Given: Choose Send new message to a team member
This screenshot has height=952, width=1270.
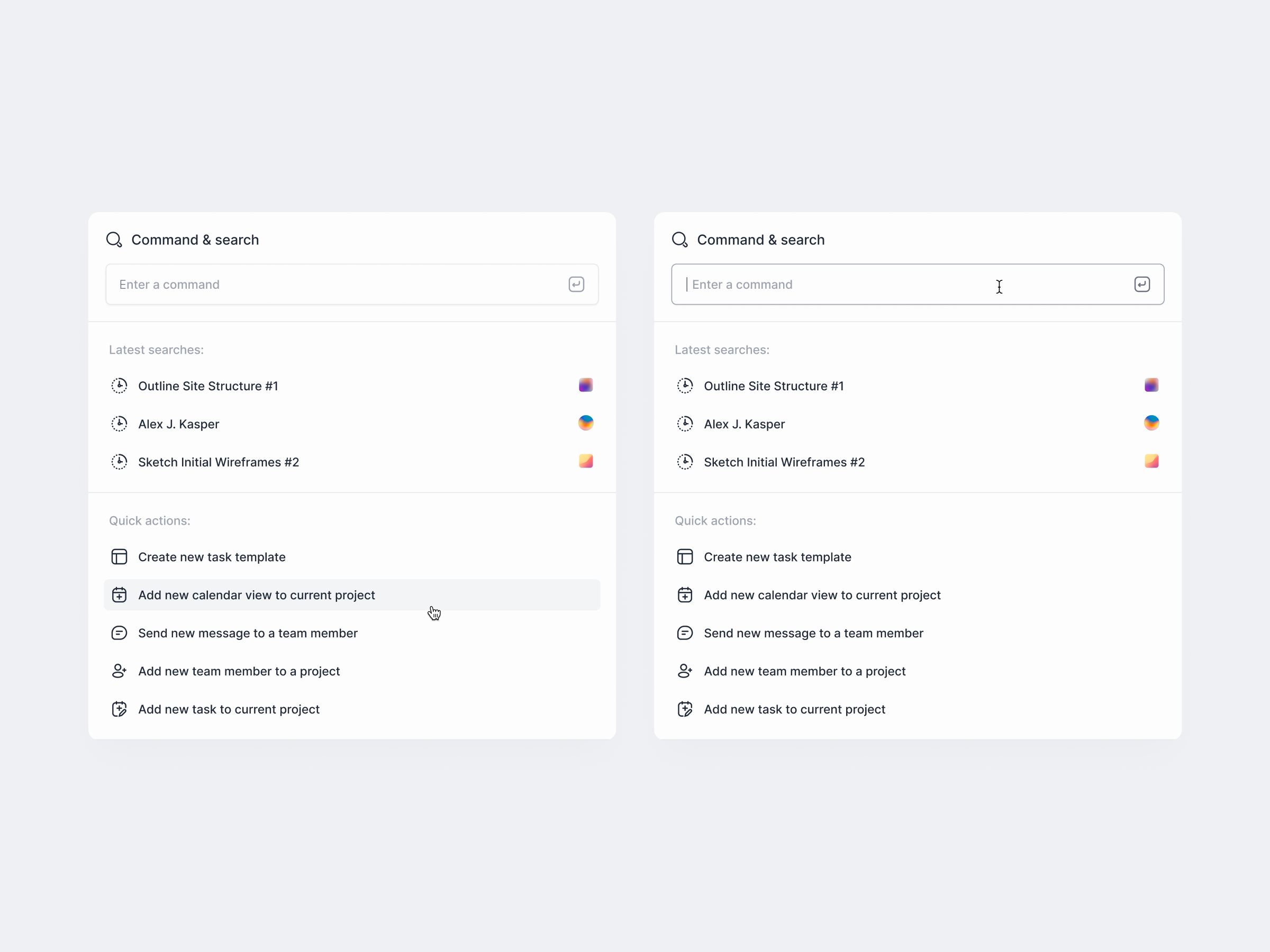Looking at the screenshot, I should (x=247, y=633).
